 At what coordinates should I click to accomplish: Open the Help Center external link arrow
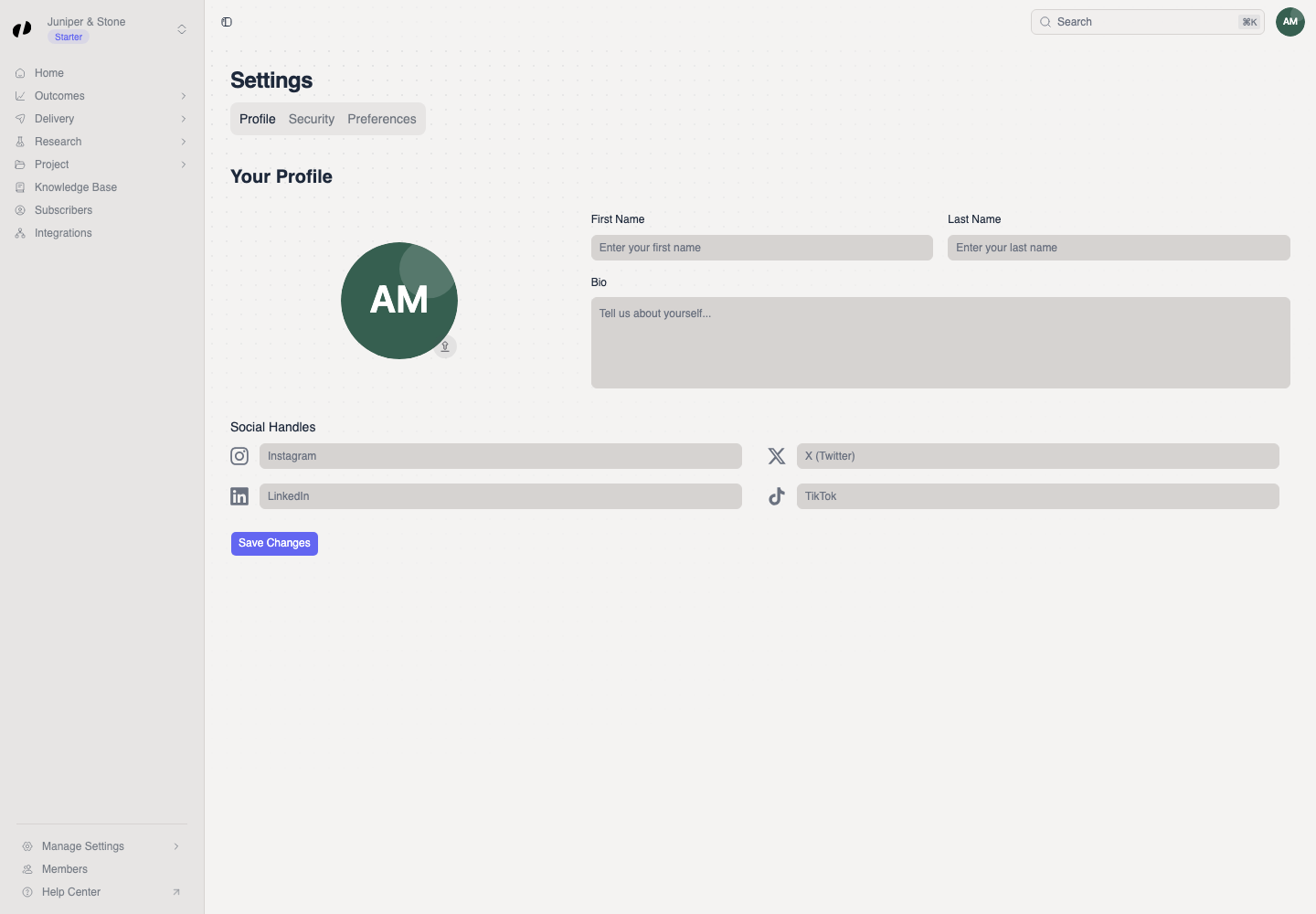176,892
